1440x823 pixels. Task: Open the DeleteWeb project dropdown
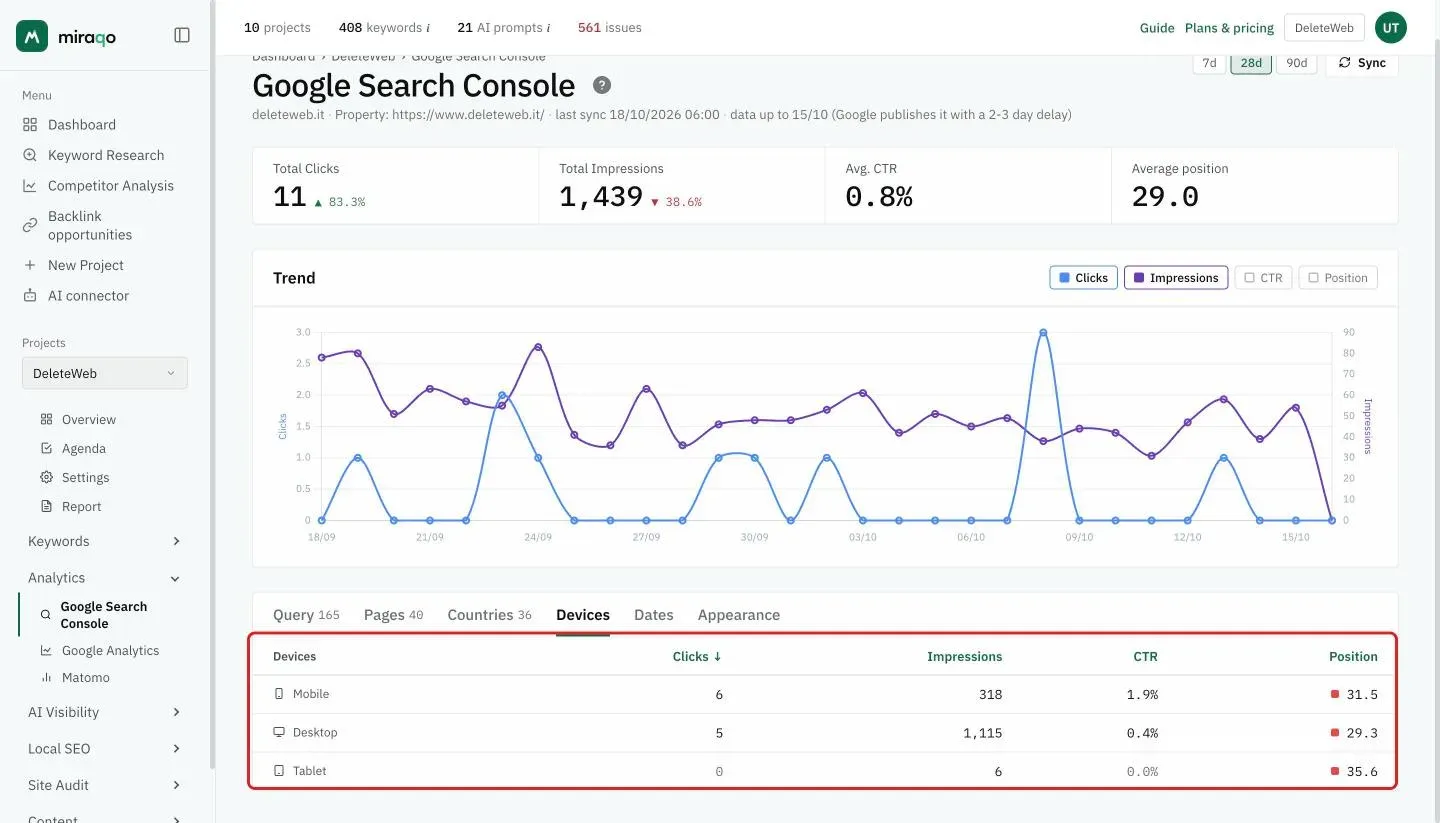(105, 374)
